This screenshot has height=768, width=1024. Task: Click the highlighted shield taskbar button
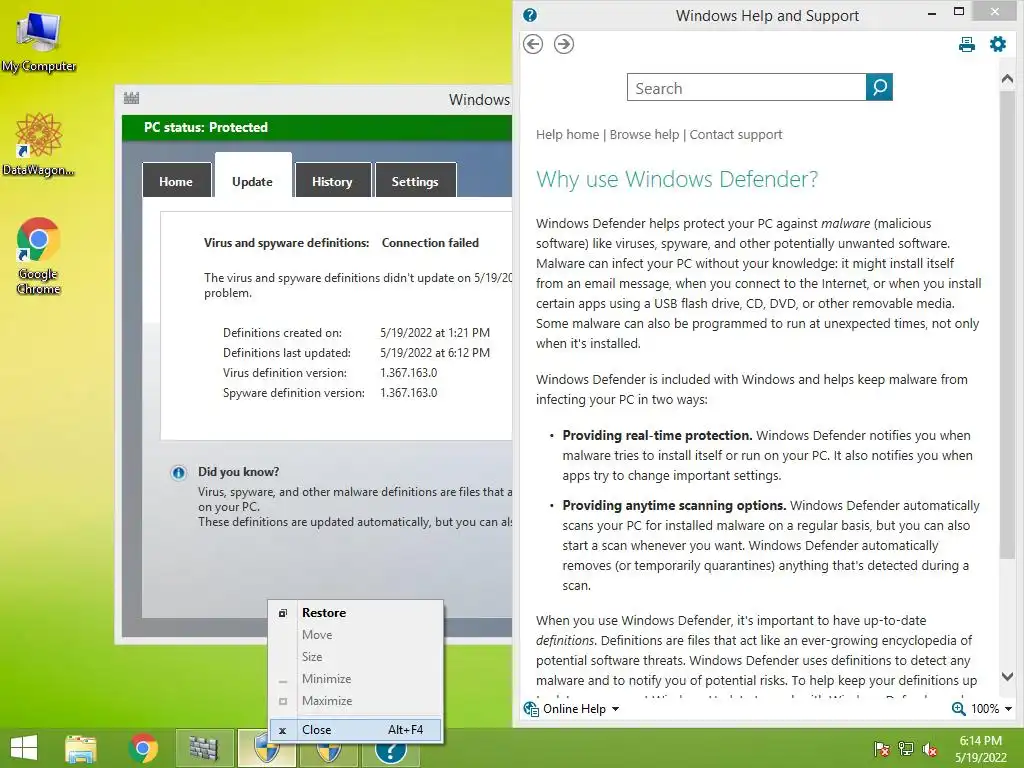(266, 749)
